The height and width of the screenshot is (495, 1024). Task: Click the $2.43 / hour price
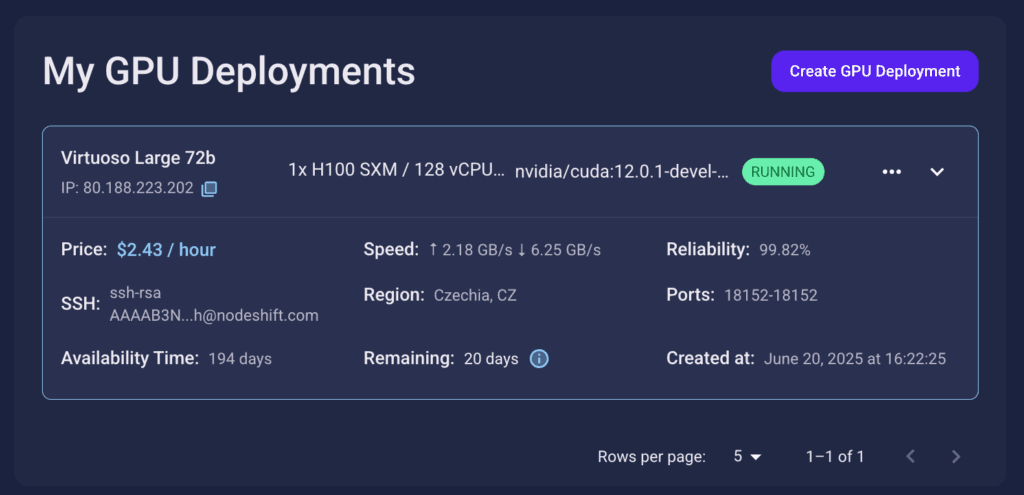167,249
